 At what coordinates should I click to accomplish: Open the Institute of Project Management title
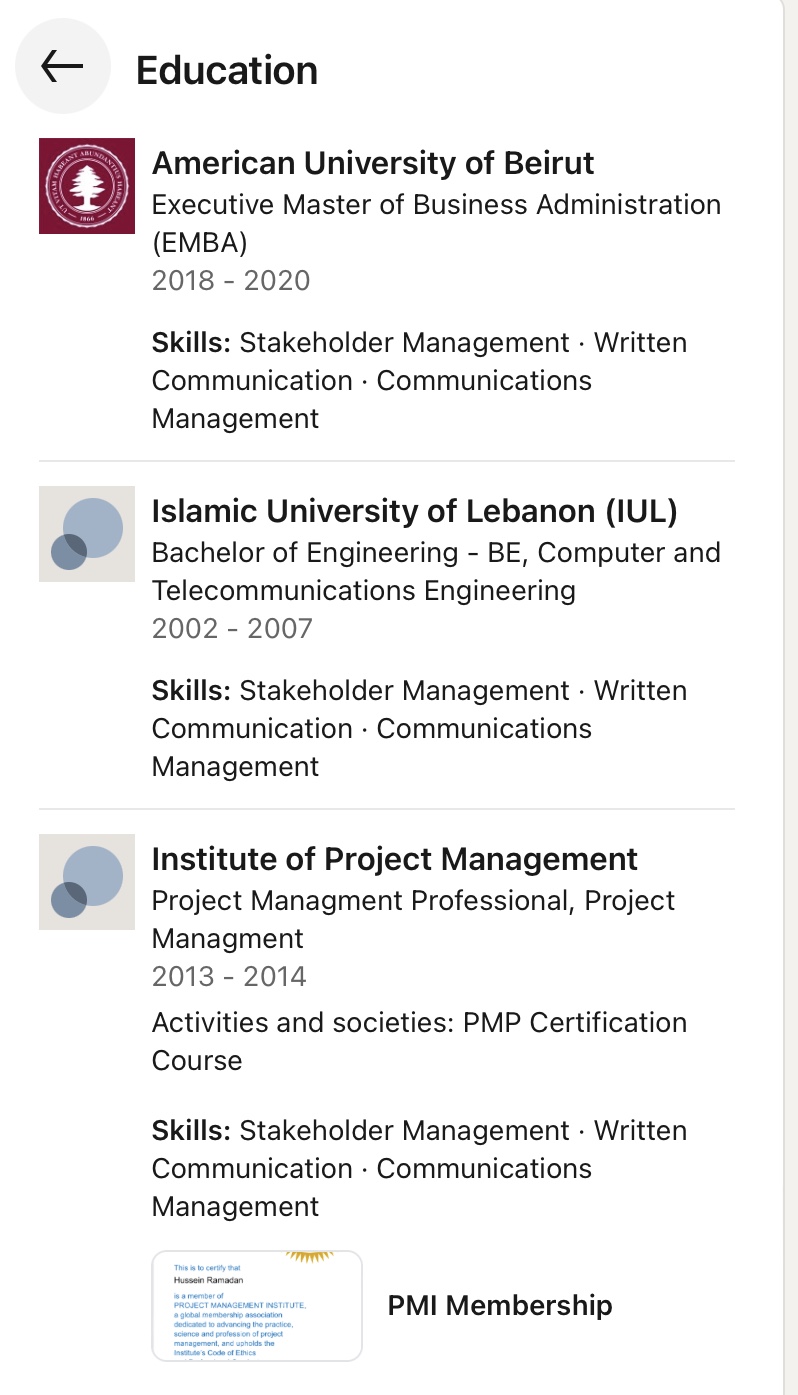tap(394, 859)
